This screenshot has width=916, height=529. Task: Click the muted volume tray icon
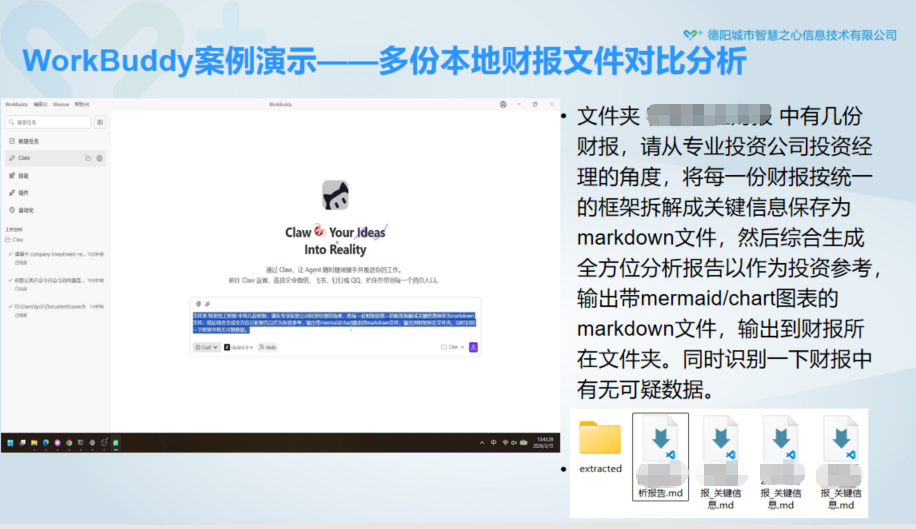(514, 443)
